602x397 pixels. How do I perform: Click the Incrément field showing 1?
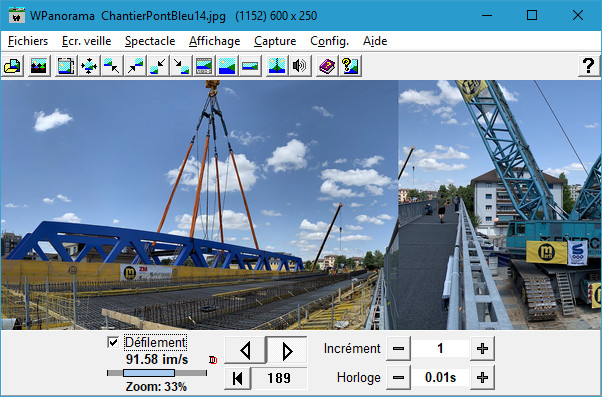tap(440, 349)
